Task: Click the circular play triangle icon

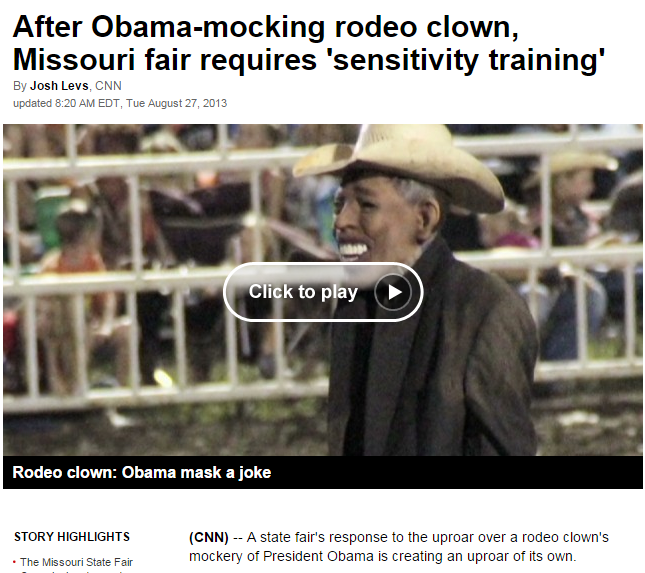Action: [x=393, y=292]
